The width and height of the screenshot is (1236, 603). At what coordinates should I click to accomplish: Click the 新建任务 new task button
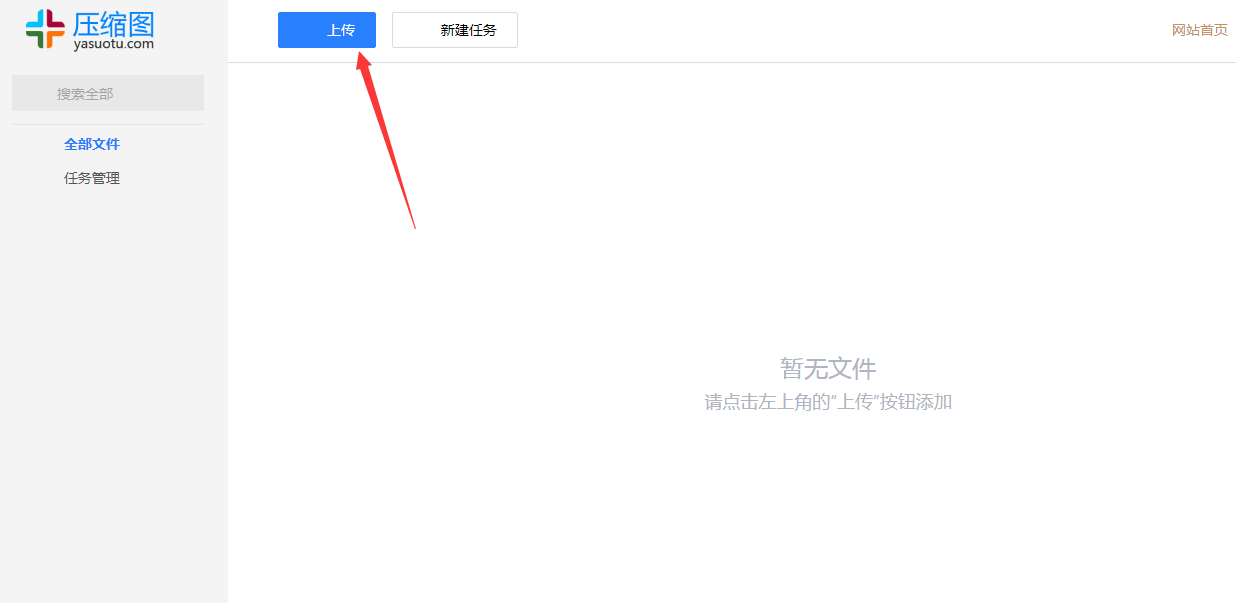[455, 30]
